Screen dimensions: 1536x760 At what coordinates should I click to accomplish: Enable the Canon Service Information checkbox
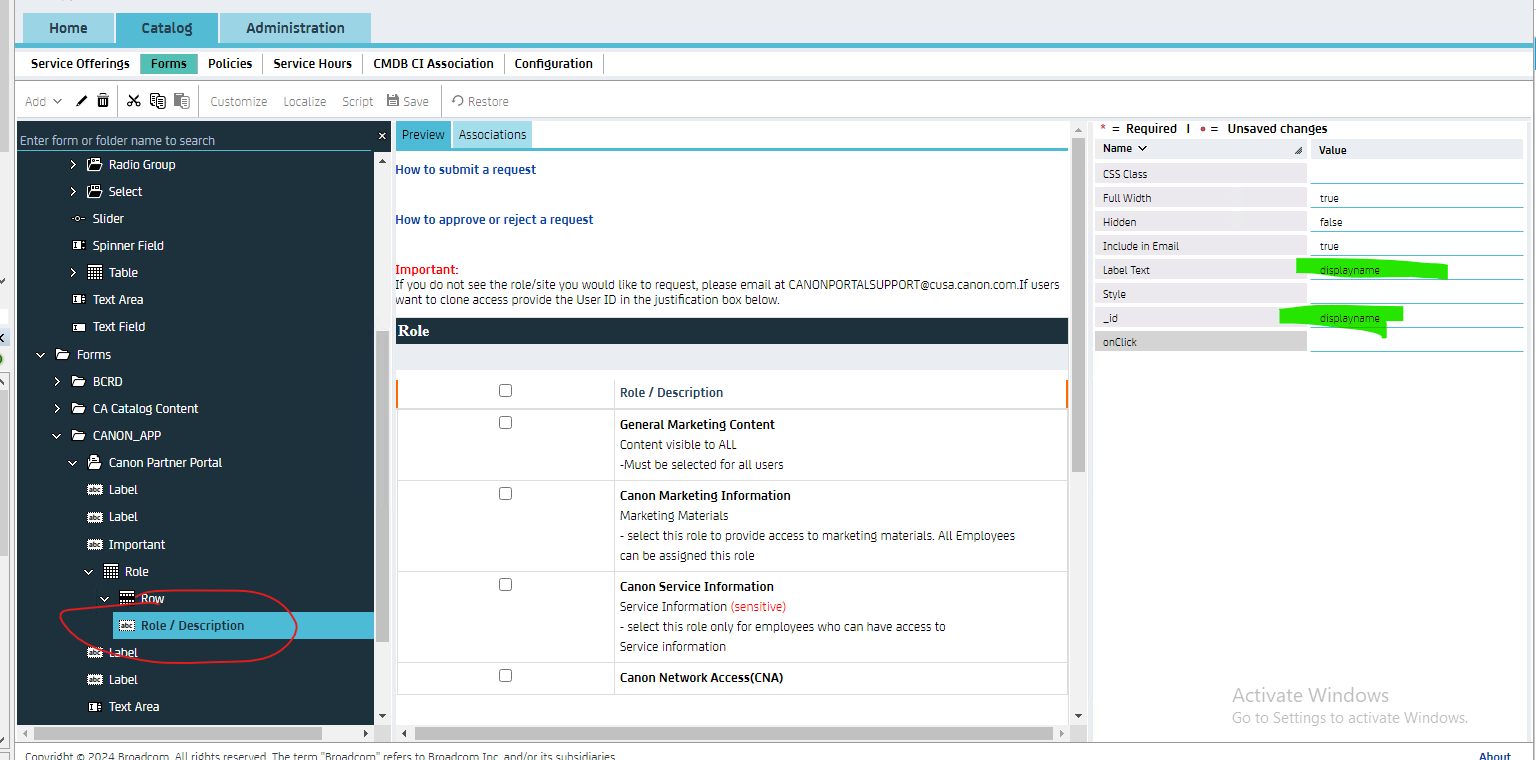pyautogui.click(x=505, y=585)
